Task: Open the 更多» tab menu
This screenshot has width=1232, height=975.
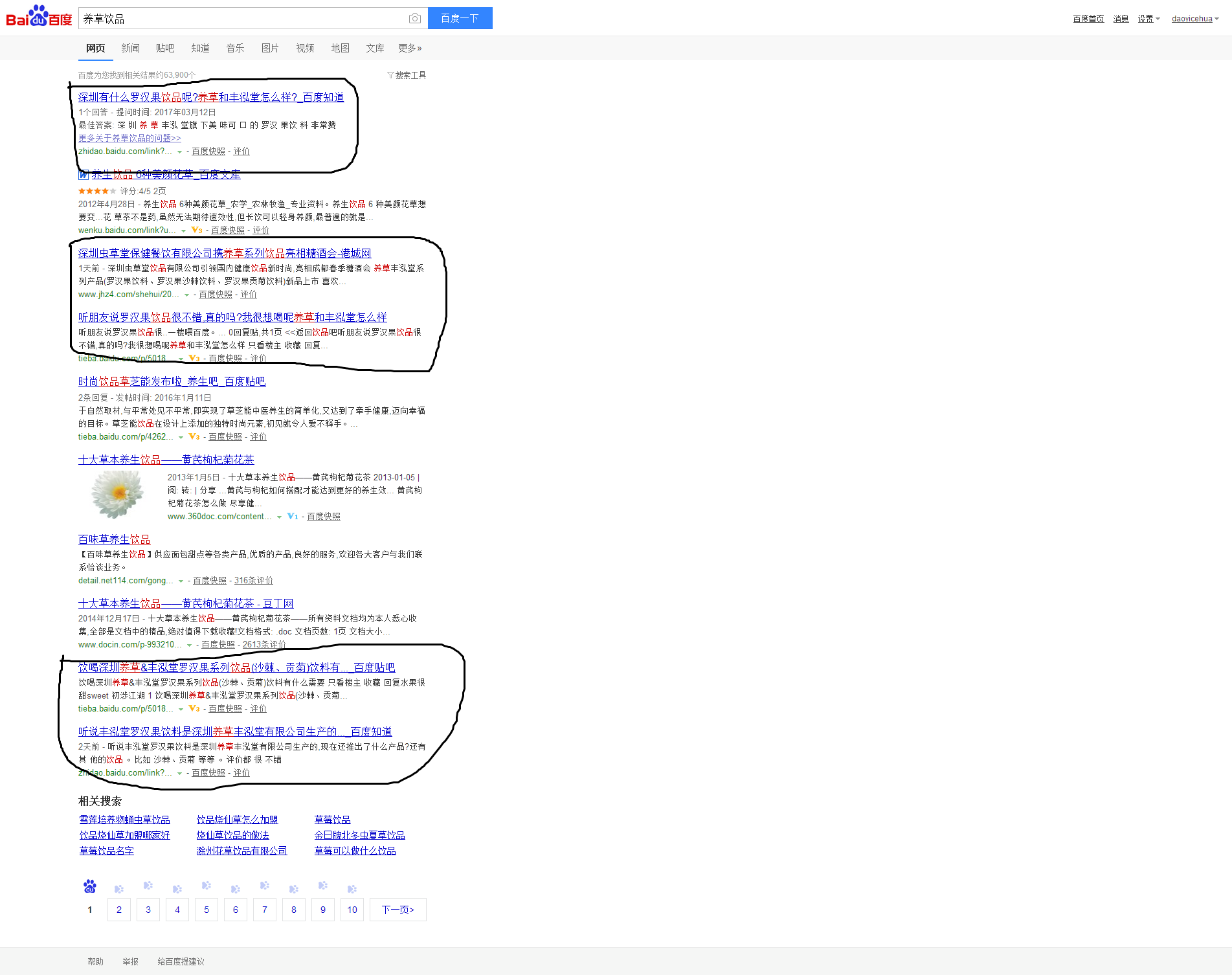Action: click(x=410, y=48)
